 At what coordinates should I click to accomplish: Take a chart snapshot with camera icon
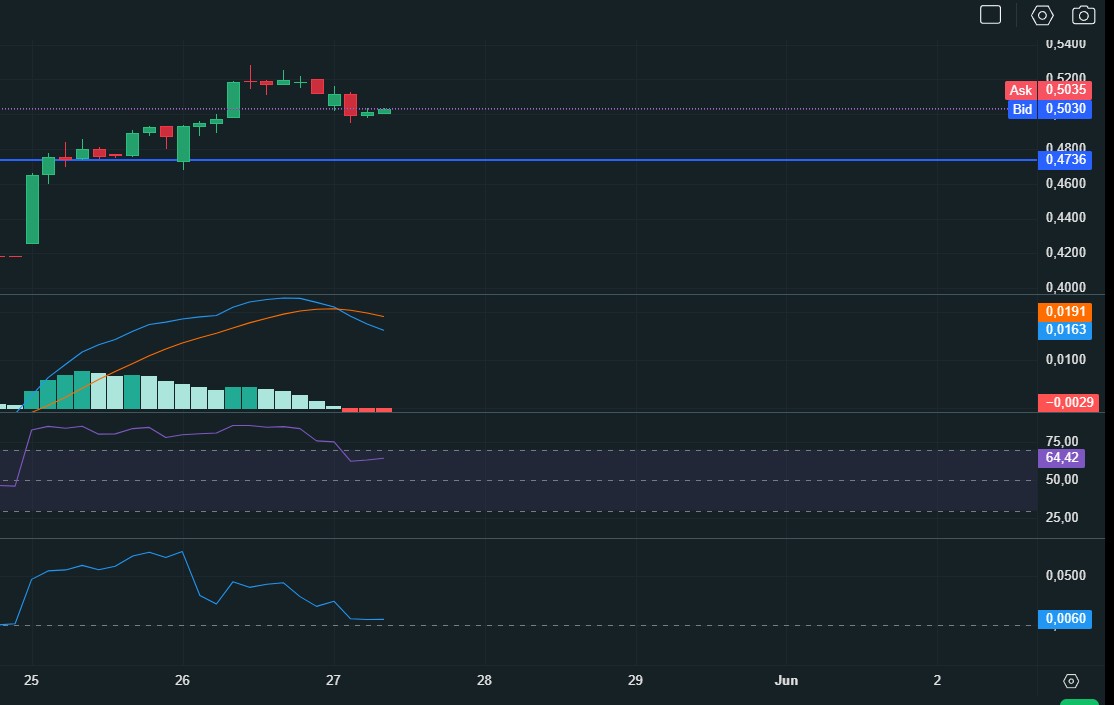pyautogui.click(x=1083, y=15)
